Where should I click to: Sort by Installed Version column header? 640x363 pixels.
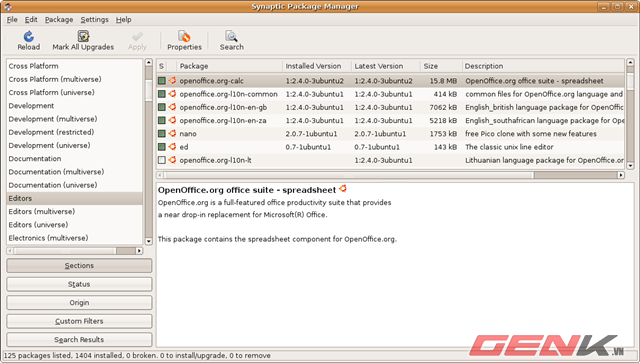[317, 66]
